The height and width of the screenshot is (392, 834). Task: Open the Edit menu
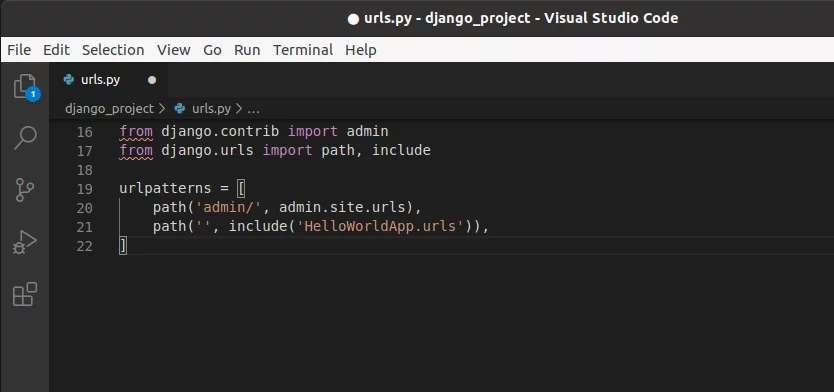click(56, 50)
